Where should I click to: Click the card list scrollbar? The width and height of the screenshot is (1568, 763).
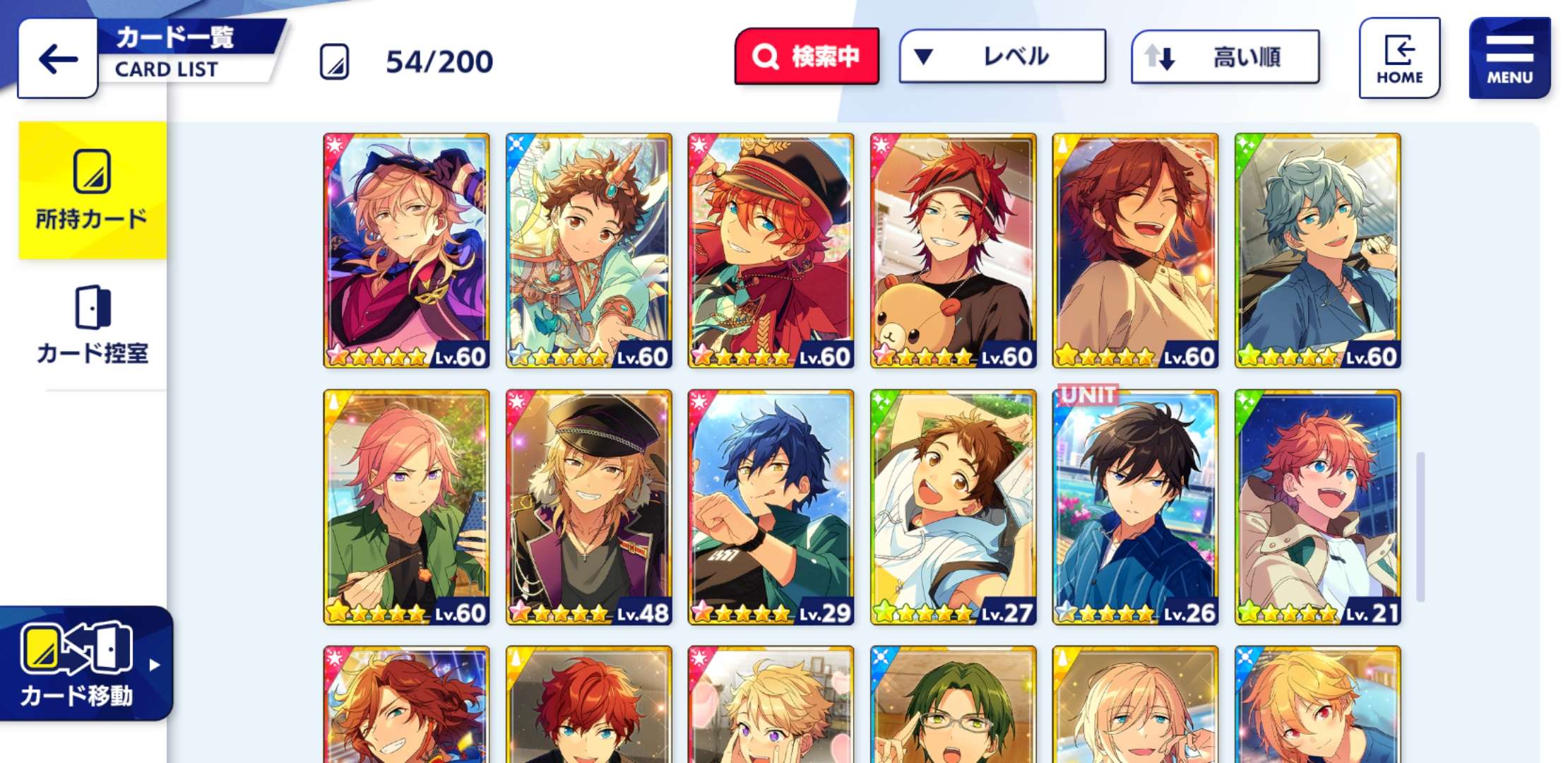point(1420,527)
